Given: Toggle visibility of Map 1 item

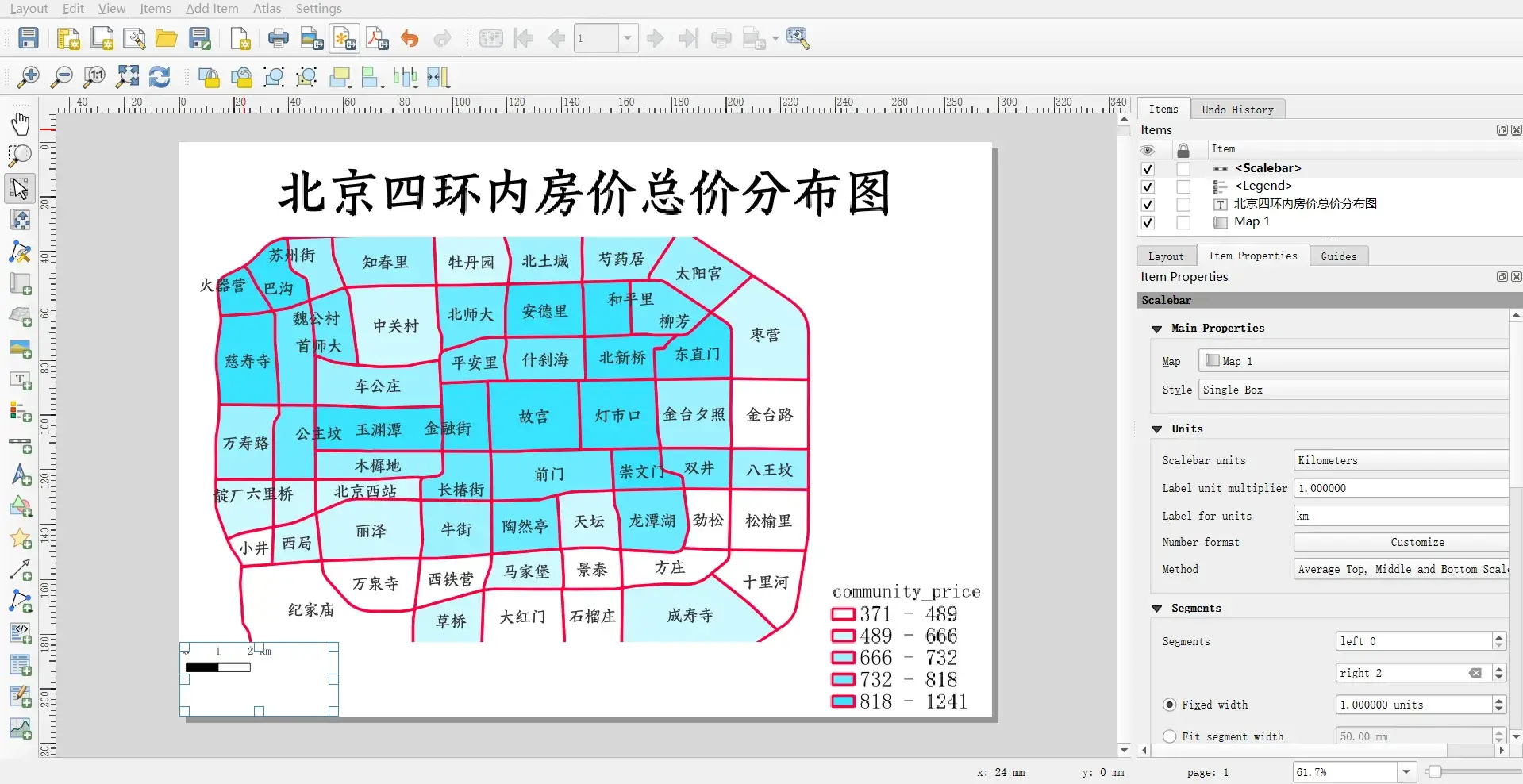Looking at the screenshot, I should [1148, 223].
